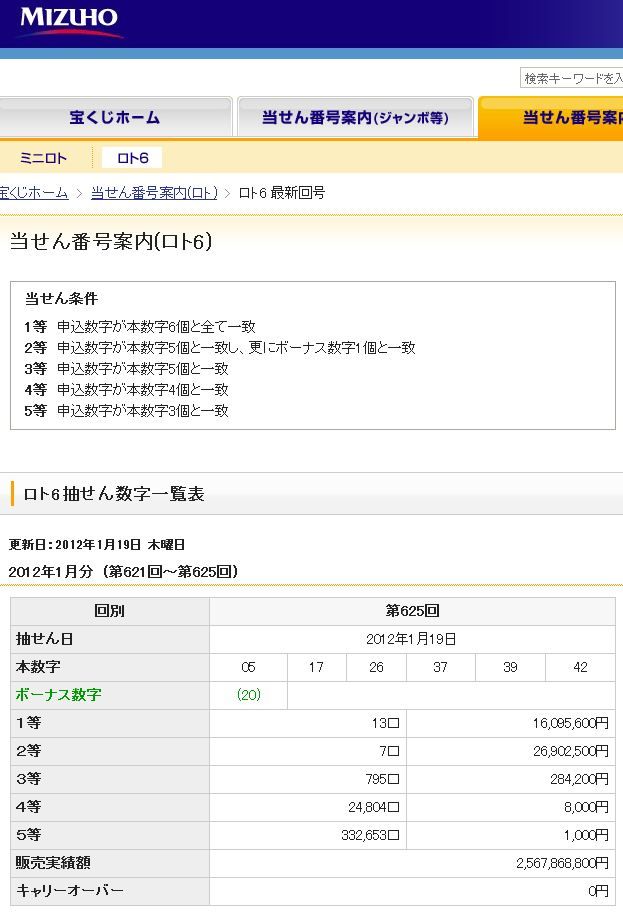Click the 8,000円 prize cell

click(x=511, y=807)
